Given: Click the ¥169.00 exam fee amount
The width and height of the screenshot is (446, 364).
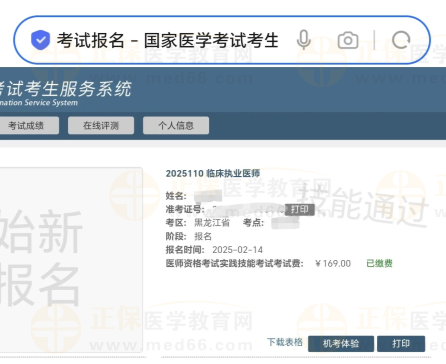Looking at the screenshot, I should 333,264.
